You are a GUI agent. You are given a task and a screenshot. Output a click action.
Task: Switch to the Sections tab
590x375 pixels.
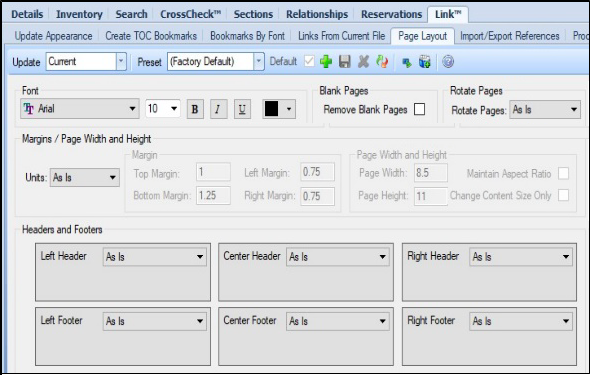(253, 14)
